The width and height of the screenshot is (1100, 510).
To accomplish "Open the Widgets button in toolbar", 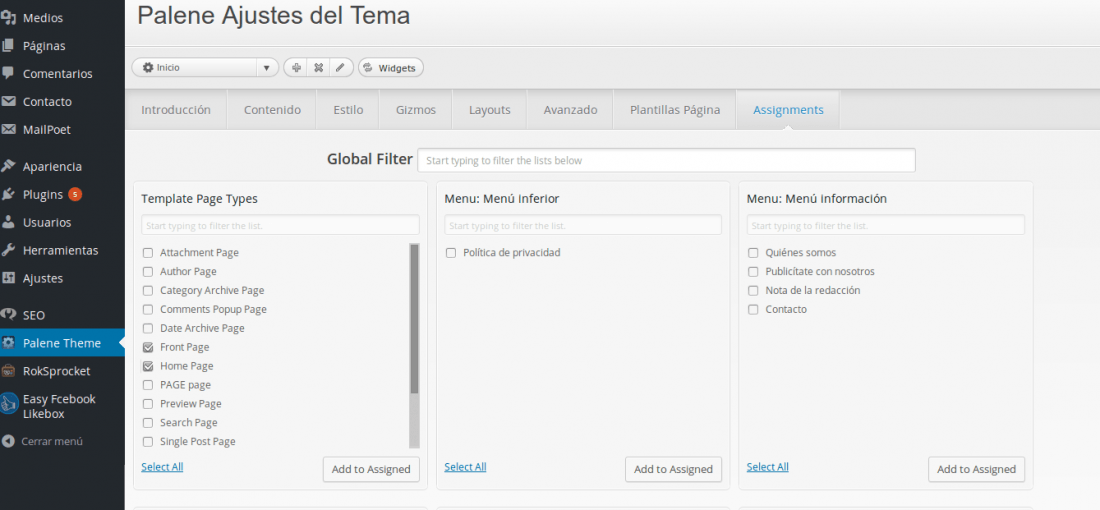I will 391,68.
